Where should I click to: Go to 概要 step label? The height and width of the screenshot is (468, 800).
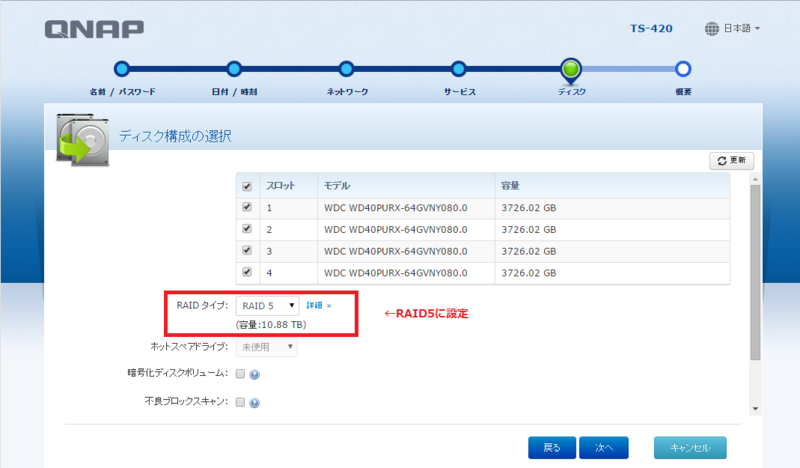tap(683, 92)
